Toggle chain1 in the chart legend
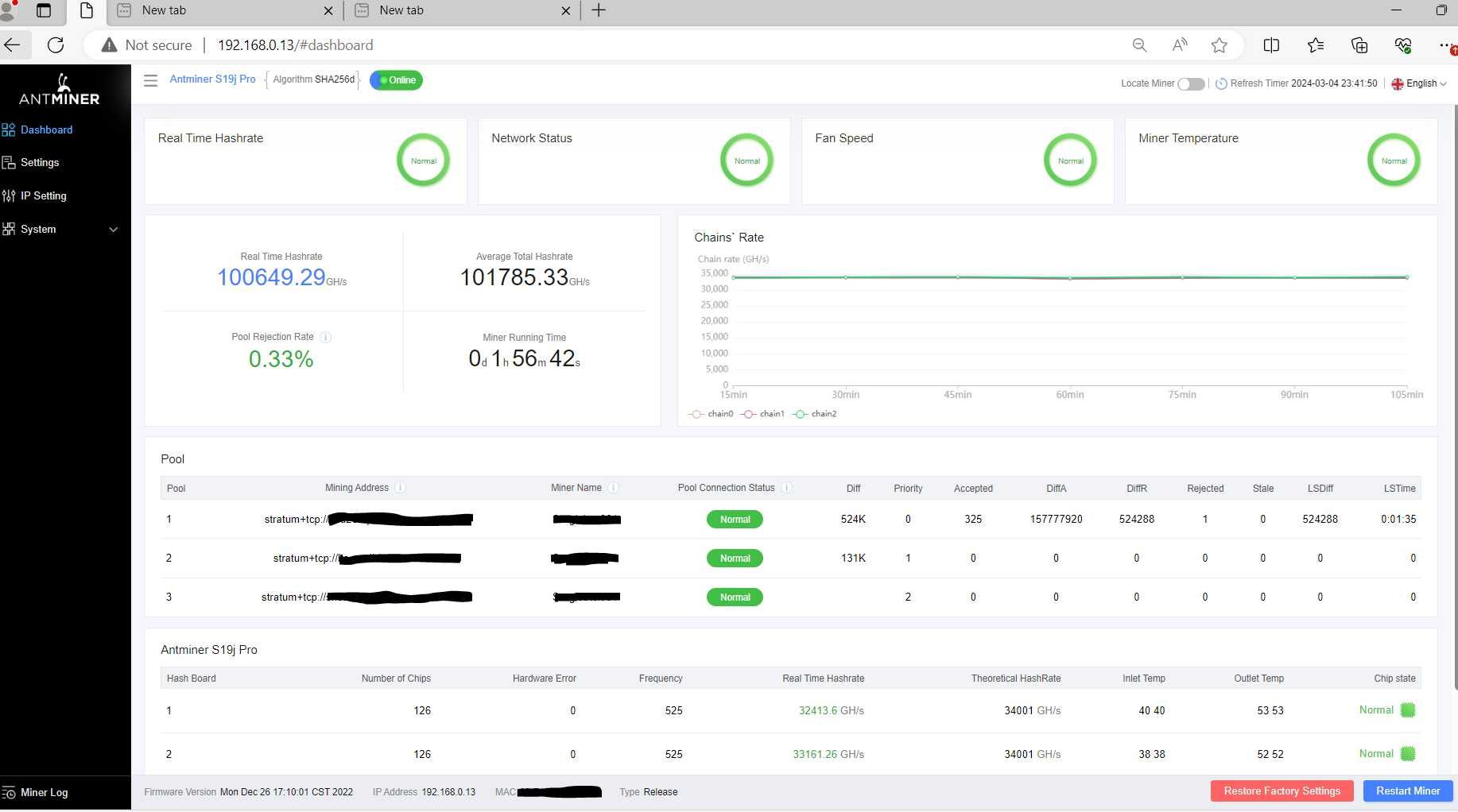 (763, 414)
